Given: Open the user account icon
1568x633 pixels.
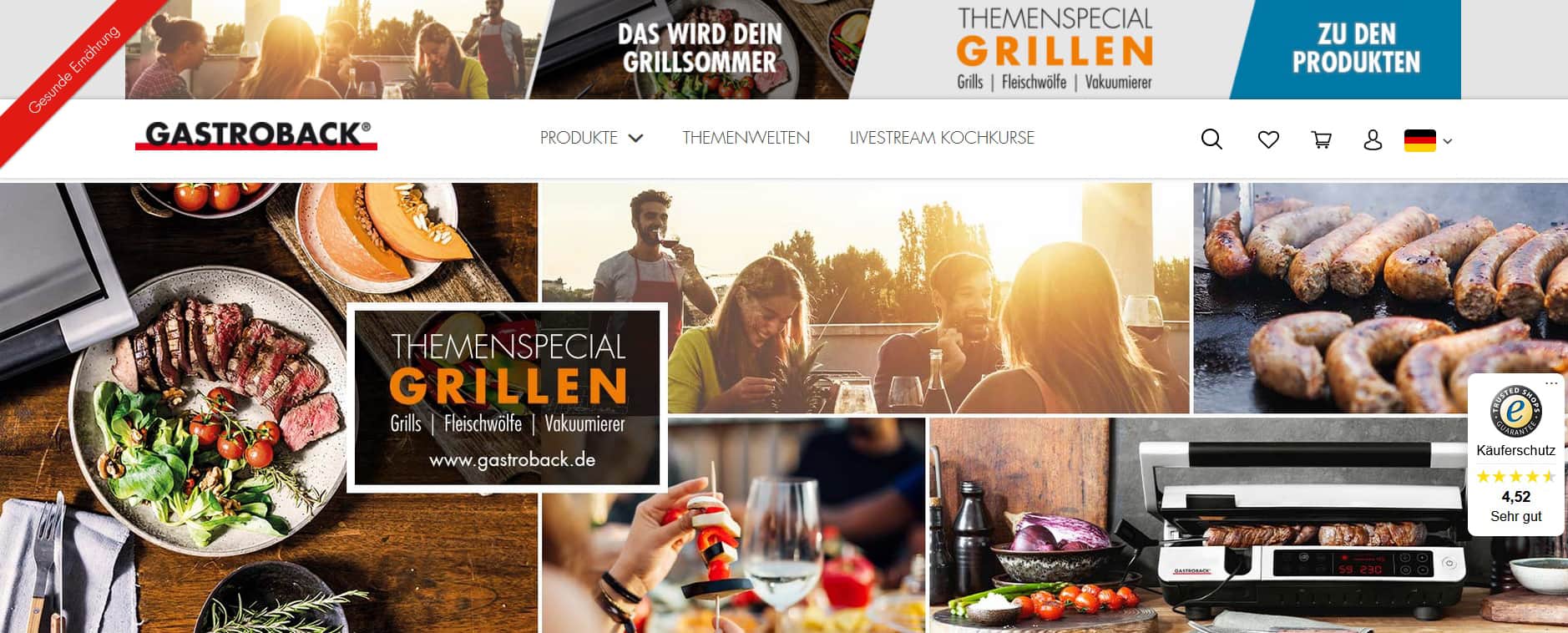Looking at the screenshot, I should [1373, 139].
